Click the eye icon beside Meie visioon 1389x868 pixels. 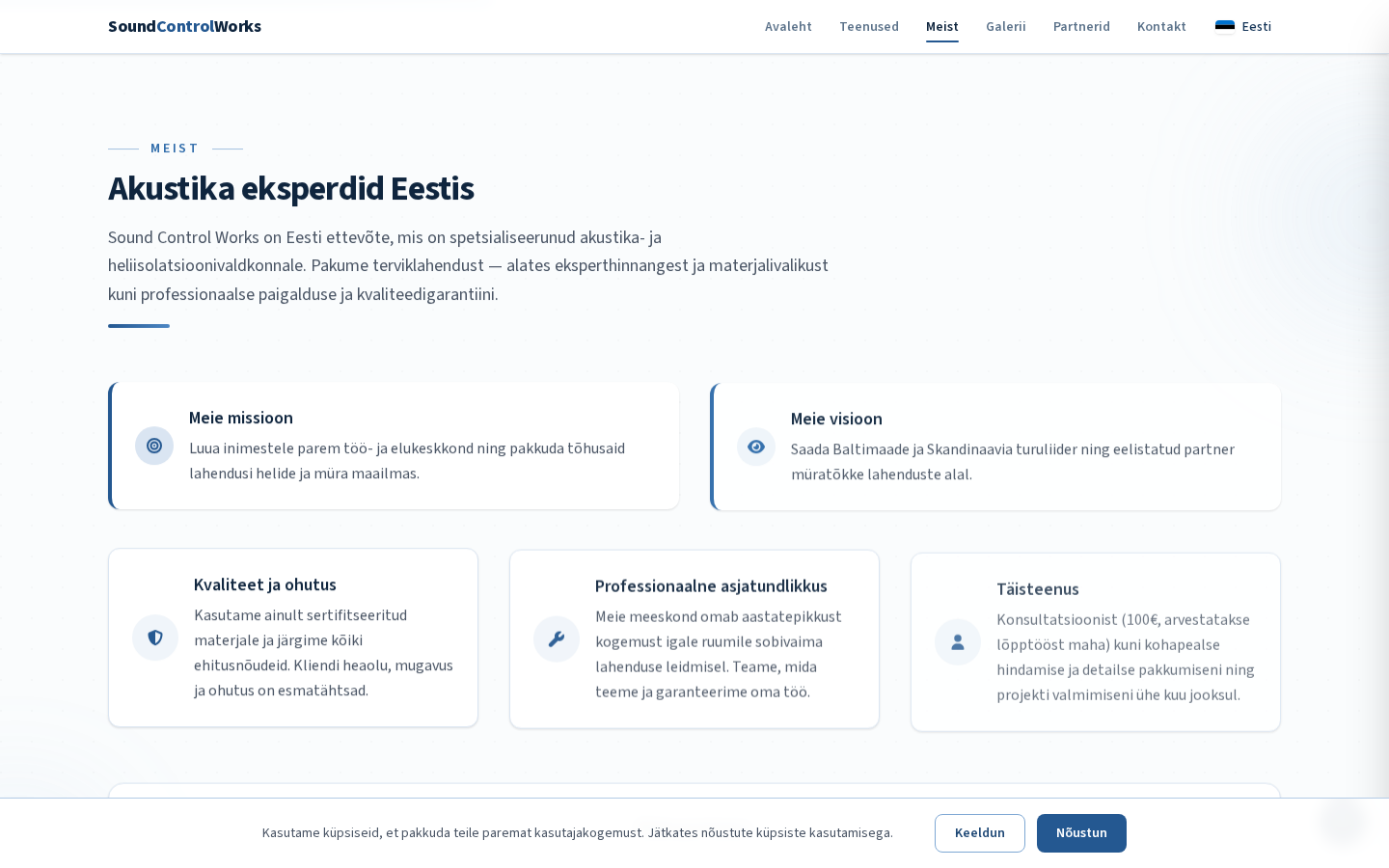pos(756,447)
